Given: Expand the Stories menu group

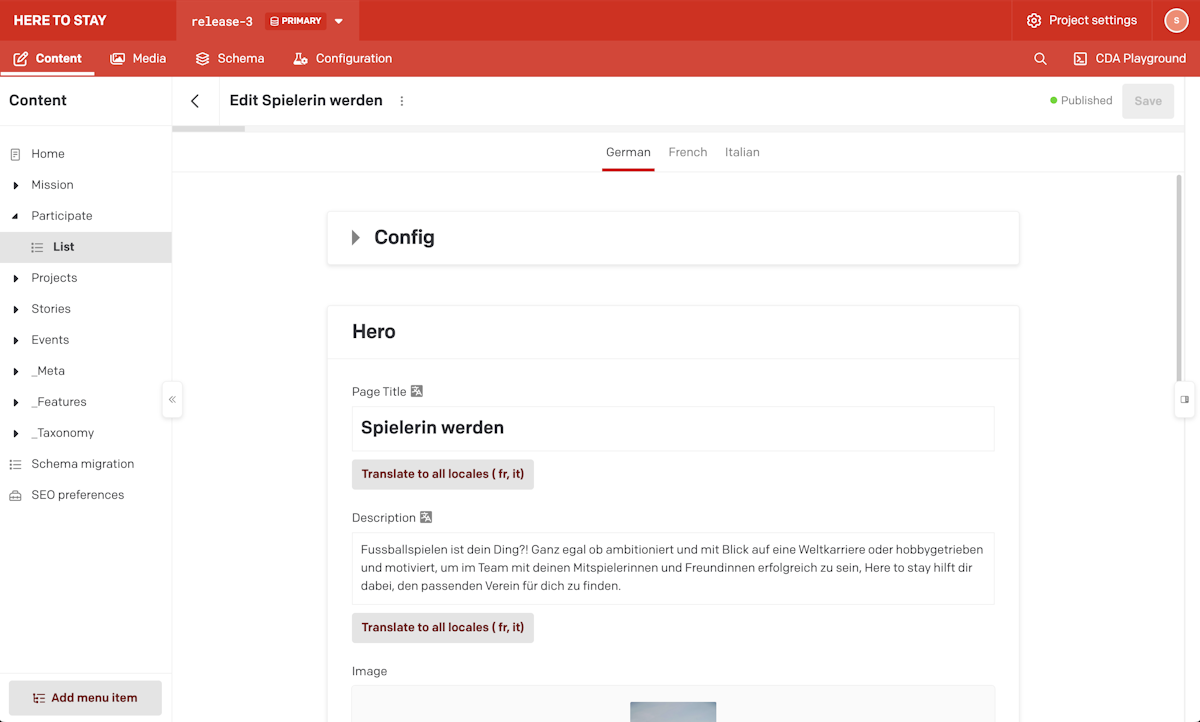Looking at the screenshot, I should coord(15,309).
